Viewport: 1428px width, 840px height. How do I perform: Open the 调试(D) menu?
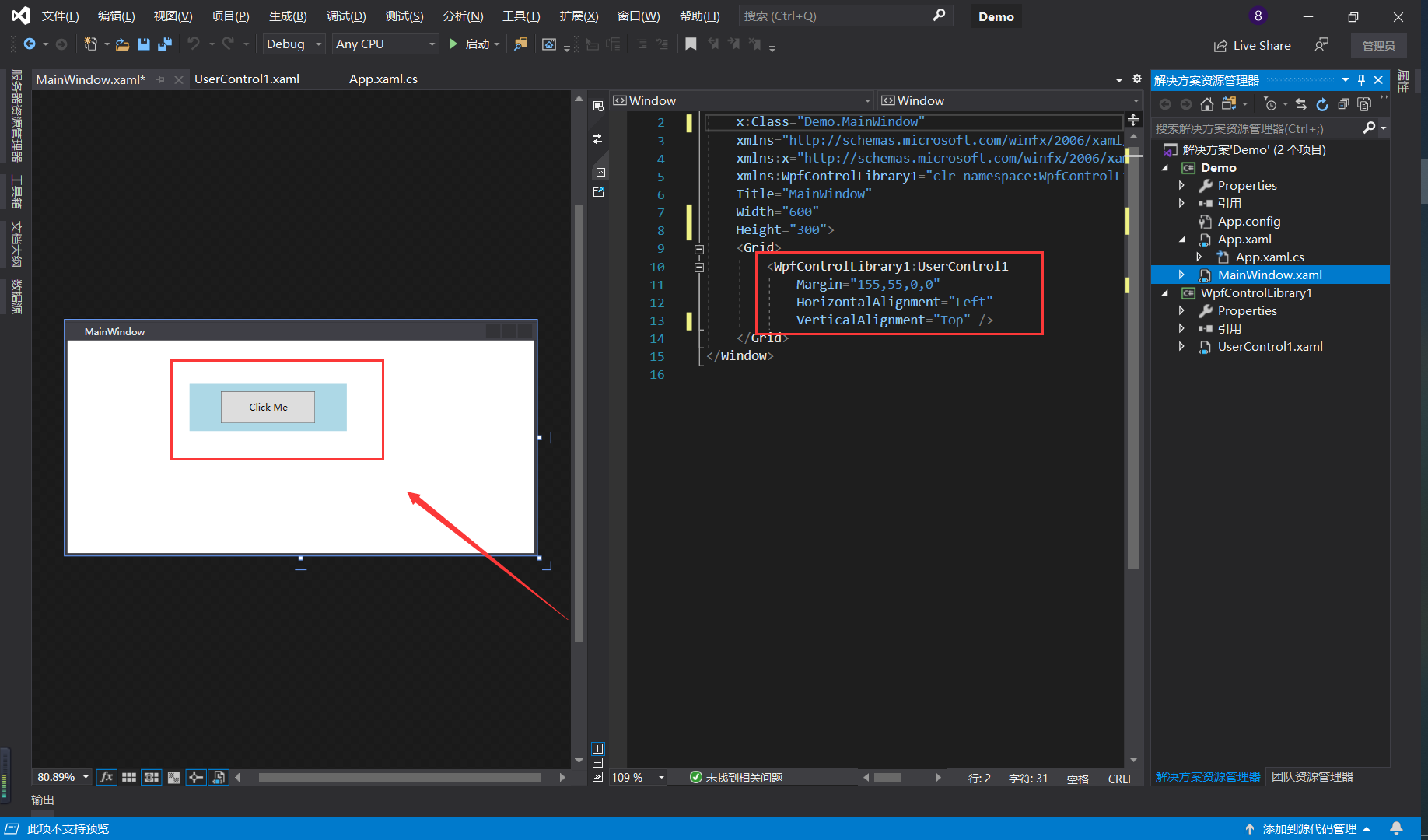(345, 16)
